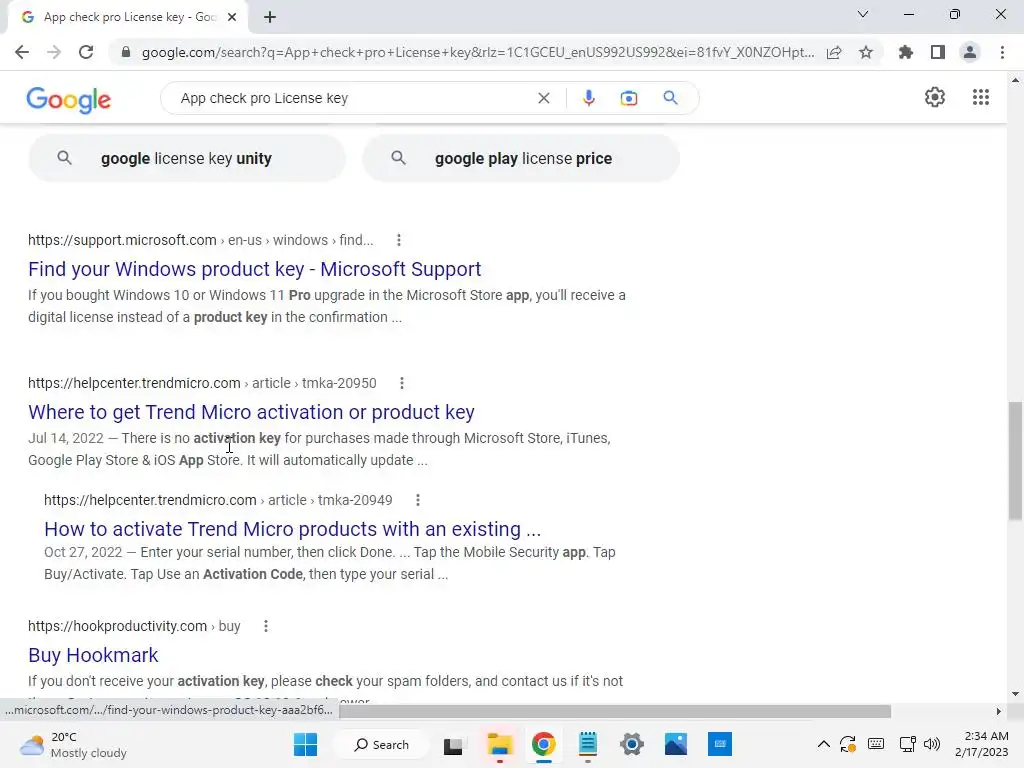Viewport: 1024px width, 768px height.
Task: Click the helpcenter.trendmicro.com tmka-20950 URL
Action: tap(202, 383)
